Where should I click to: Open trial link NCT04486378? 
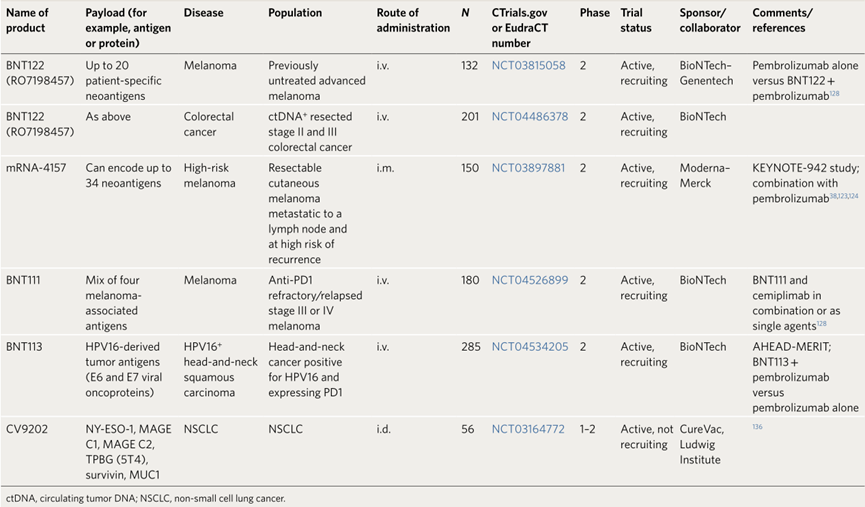(530, 117)
